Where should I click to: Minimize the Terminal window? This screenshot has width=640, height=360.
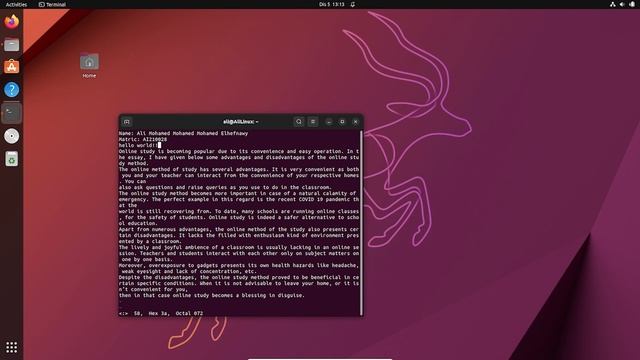329,122
